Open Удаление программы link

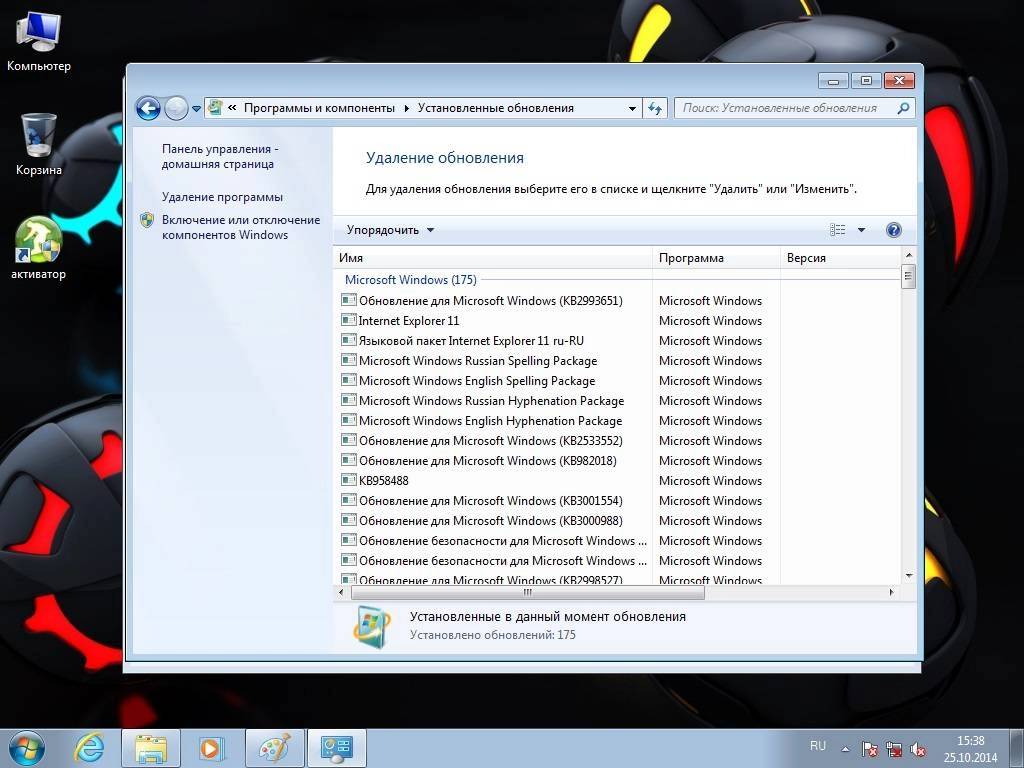(x=222, y=197)
